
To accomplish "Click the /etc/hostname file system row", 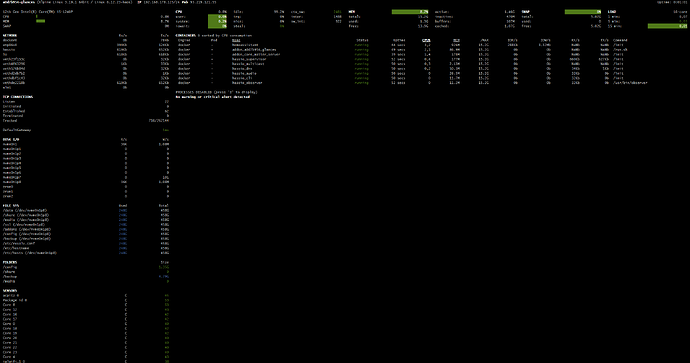I will point(86,248).
